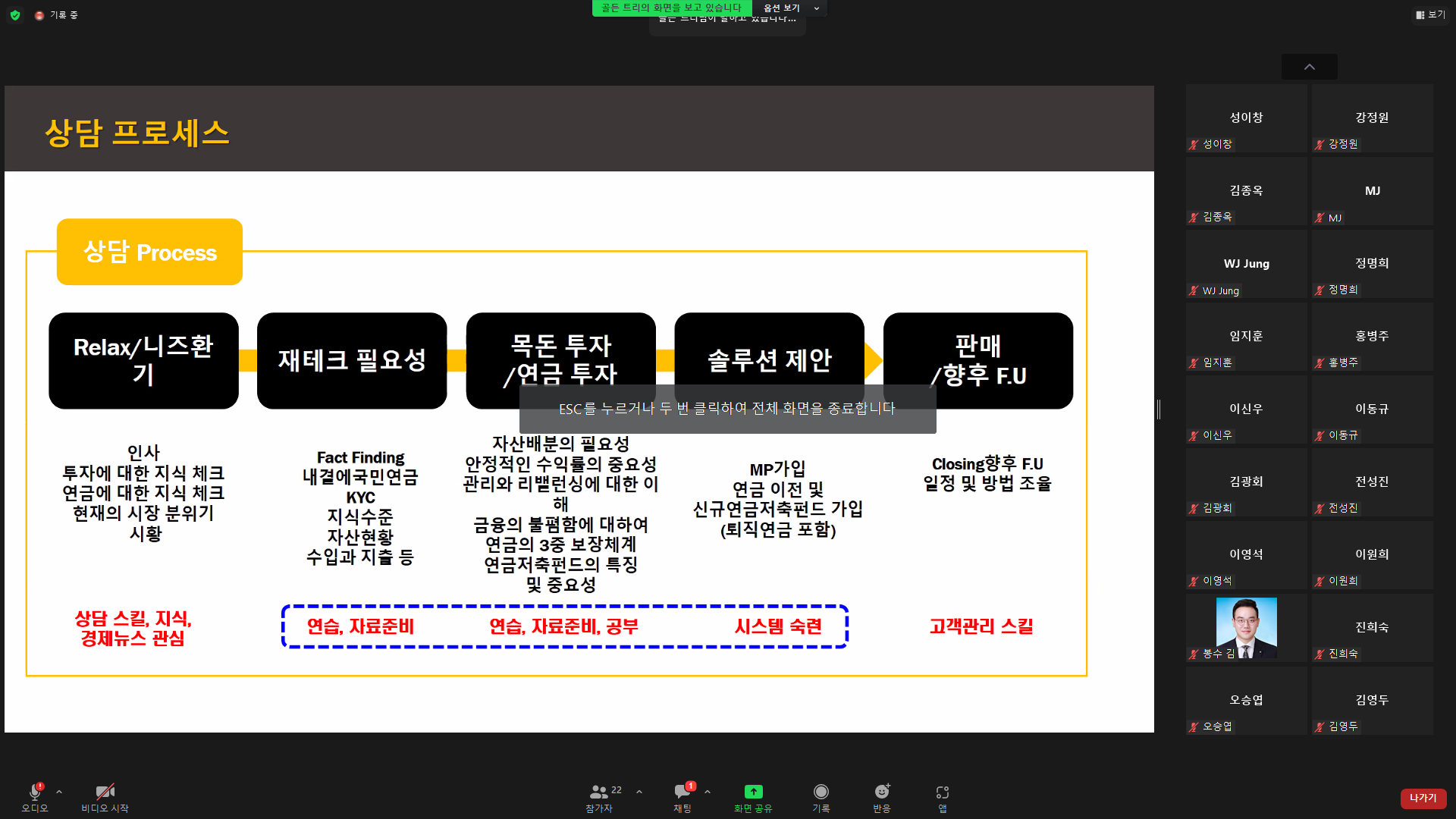Click the red leave meeting button
This screenshot has height=819, width=1456.
tap(1423, 798)
